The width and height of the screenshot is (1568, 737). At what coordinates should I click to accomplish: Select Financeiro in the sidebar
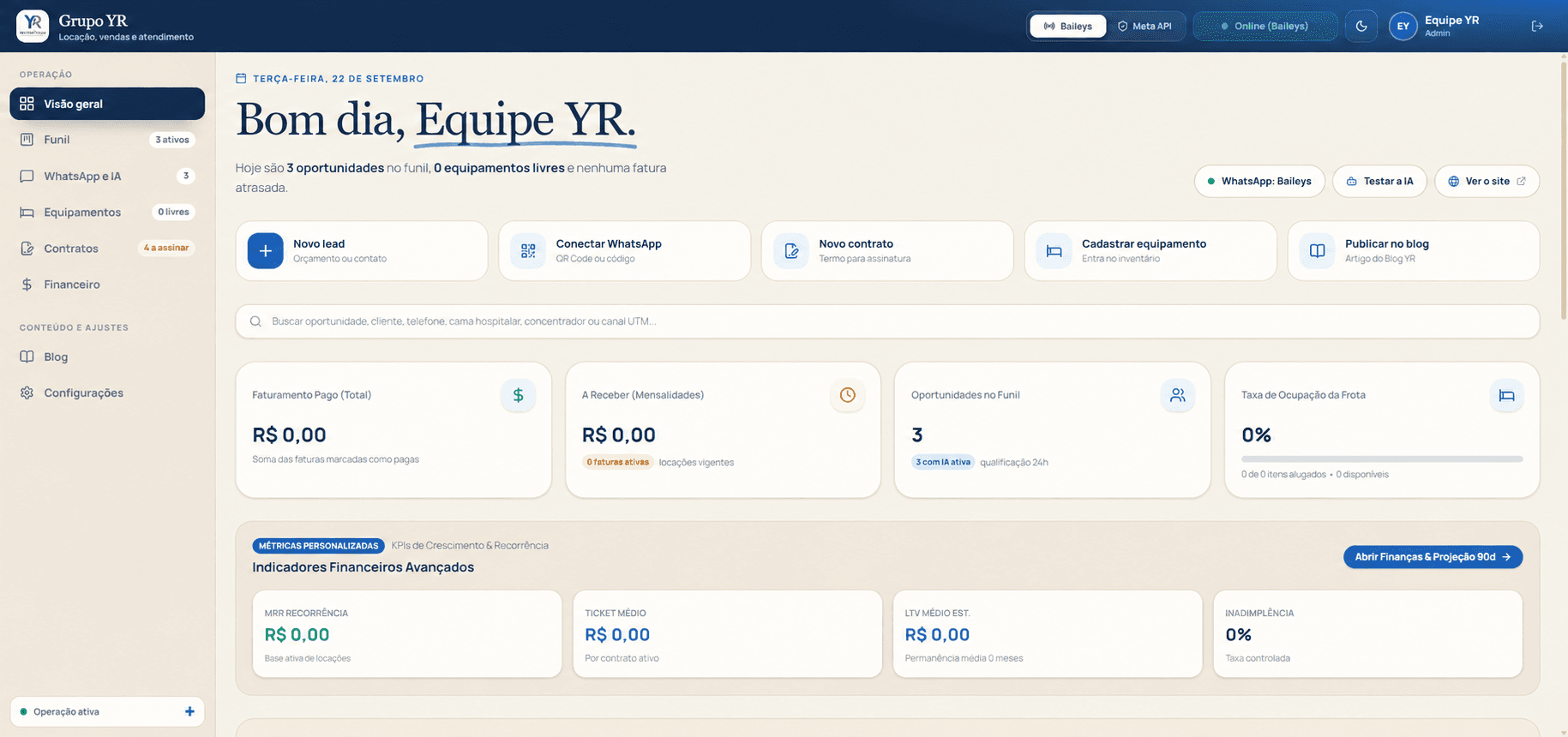107,284
